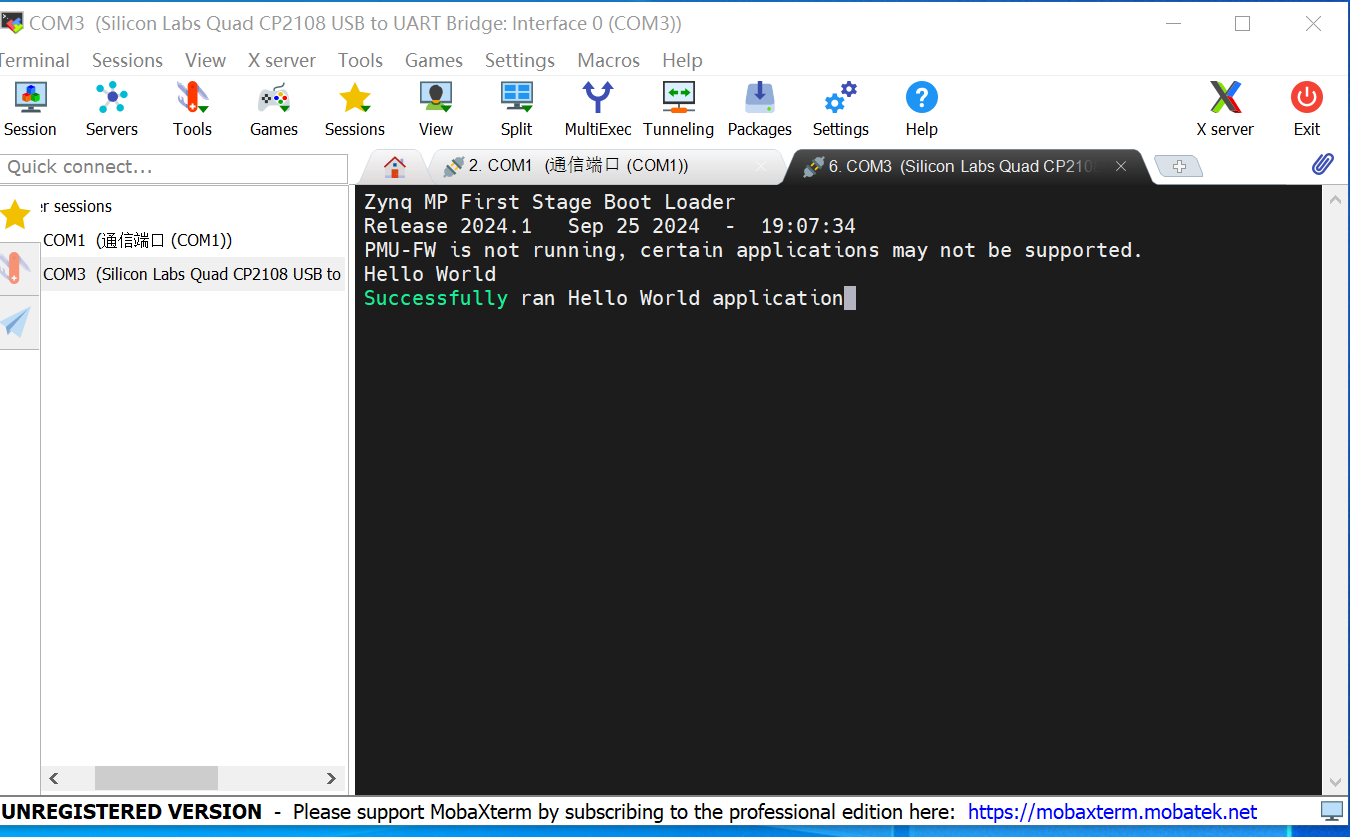Open the Sessions menu
Image resolution: width=1350 pixels, height=837 pixels.
(x=127, y=60)
